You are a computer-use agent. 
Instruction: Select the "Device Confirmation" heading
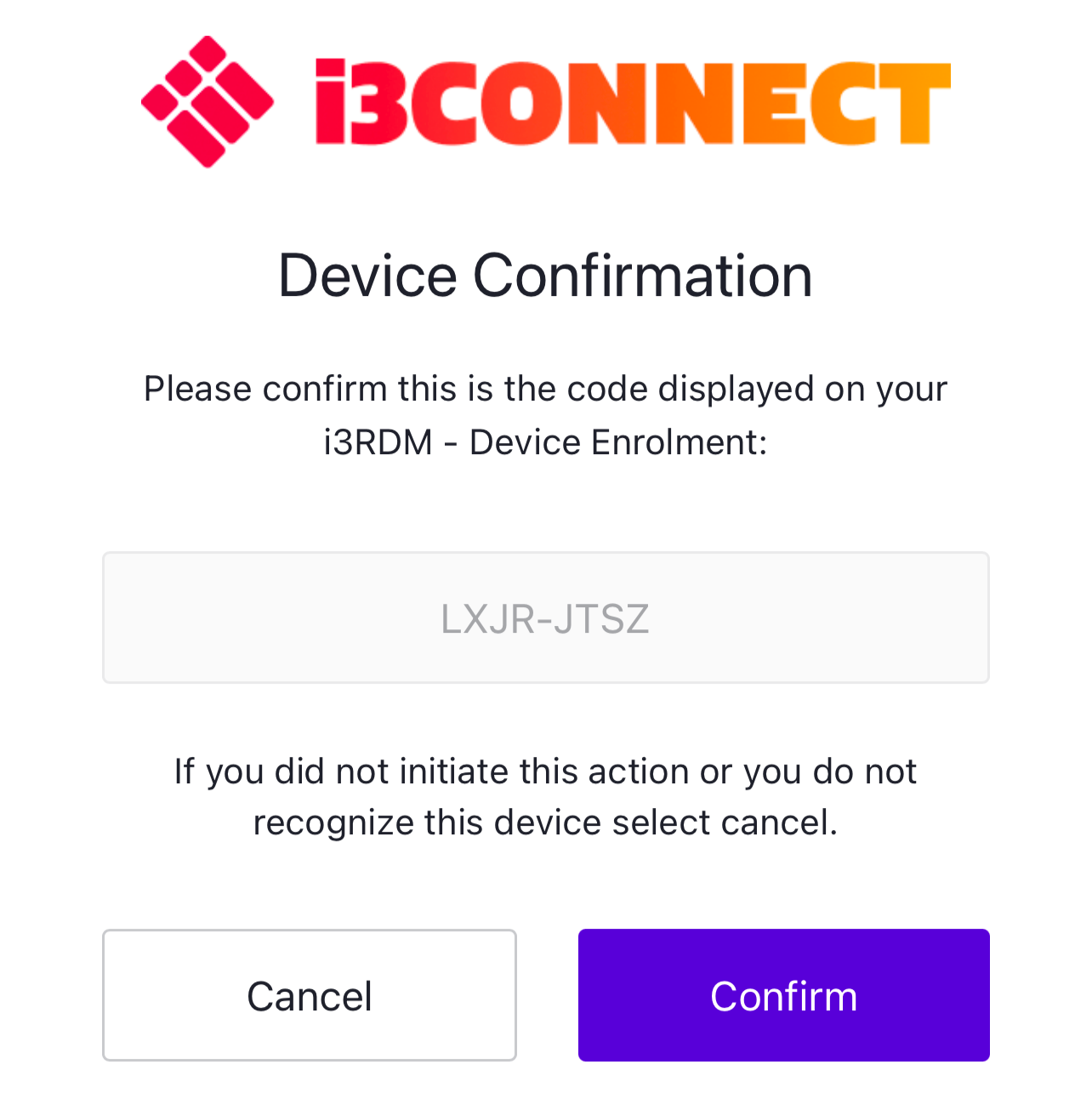pyautogui.click(x=545, y=276)
